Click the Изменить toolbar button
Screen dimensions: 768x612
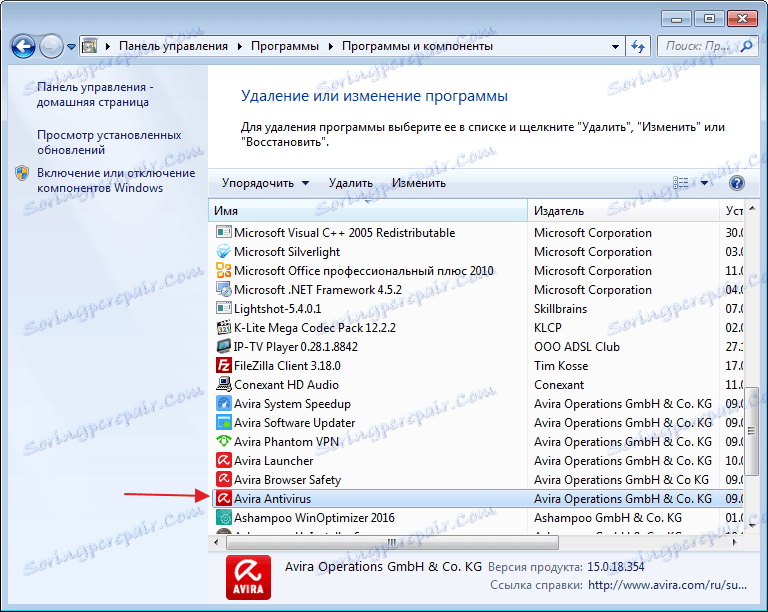pos(419,183)
